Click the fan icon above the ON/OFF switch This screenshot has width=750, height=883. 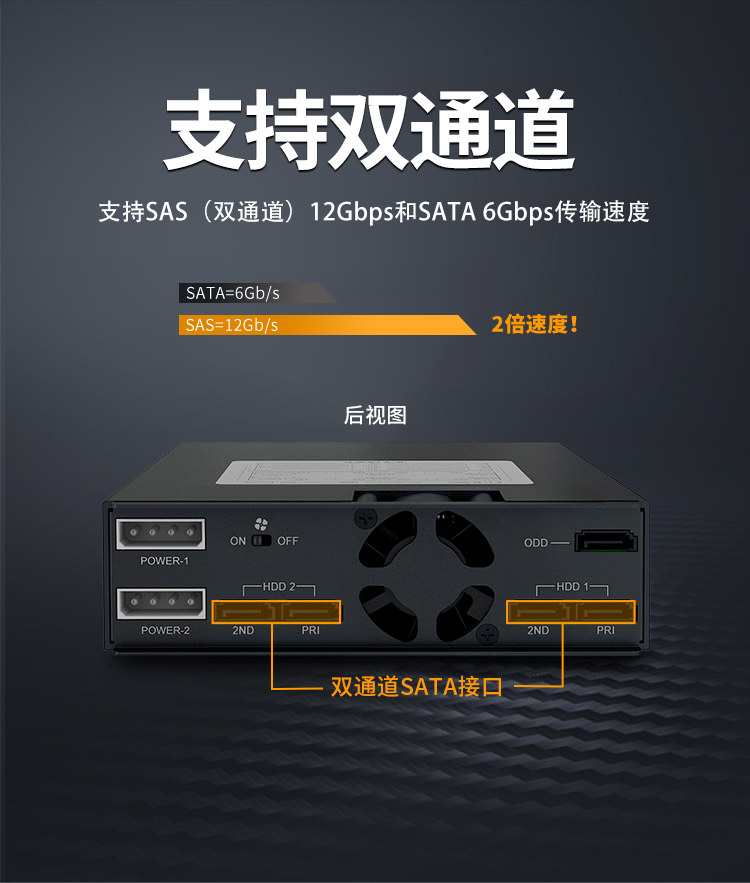tap(261, 524)
